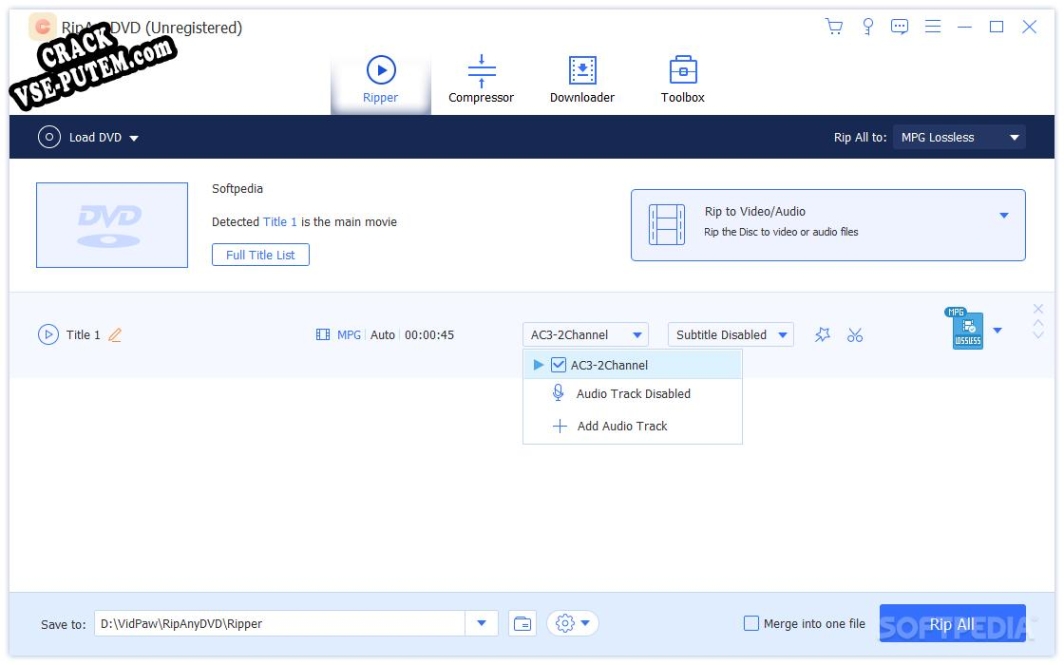This screenshot has height=665, width=1064.
Task: Play Title 1 preview
Action: click(x=48, y=335)
